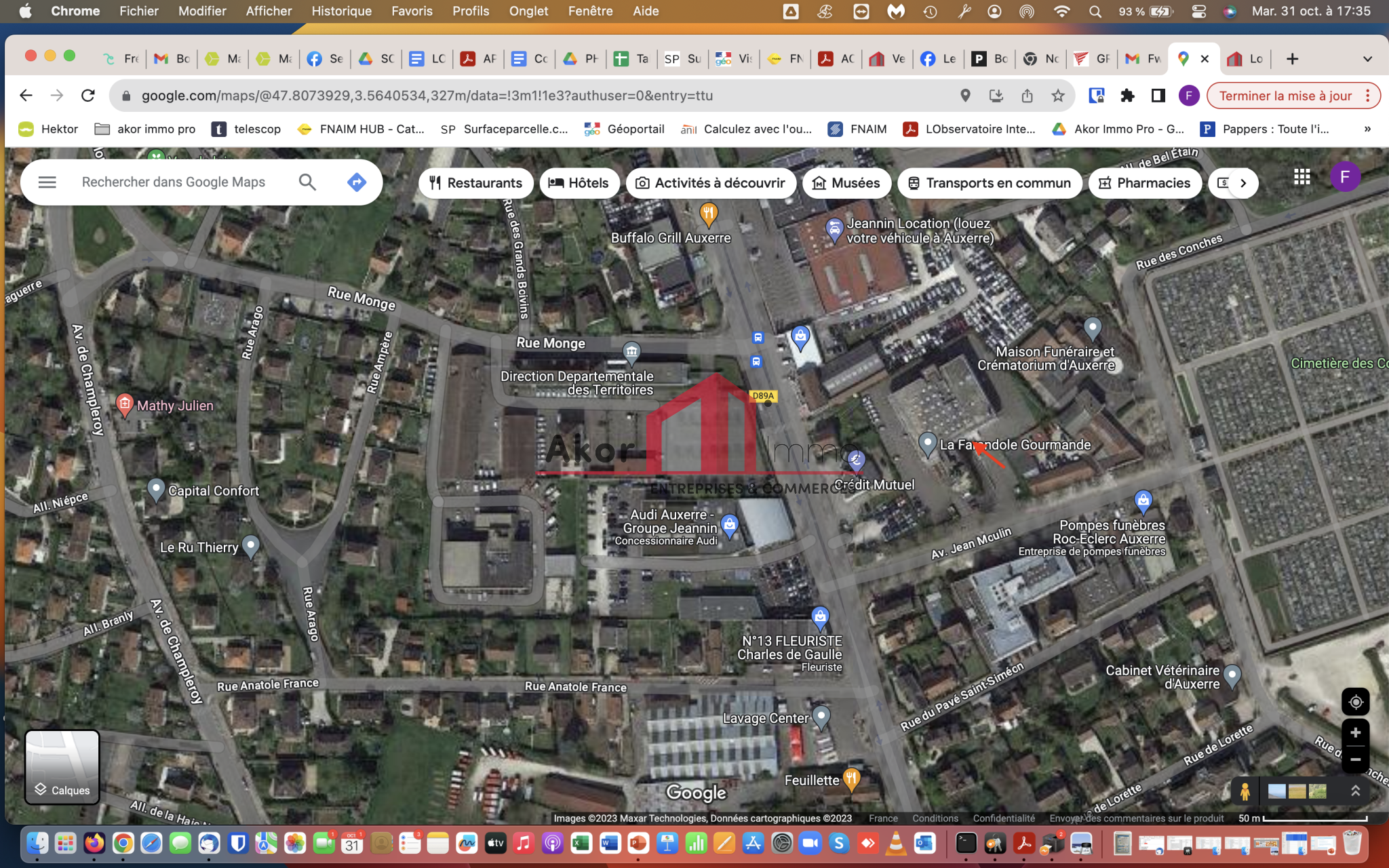Image resolution: width=1389 pixels, height=868 pixels.
Task: Open macOS Control Center toggles
Action: pos(1199,11)
